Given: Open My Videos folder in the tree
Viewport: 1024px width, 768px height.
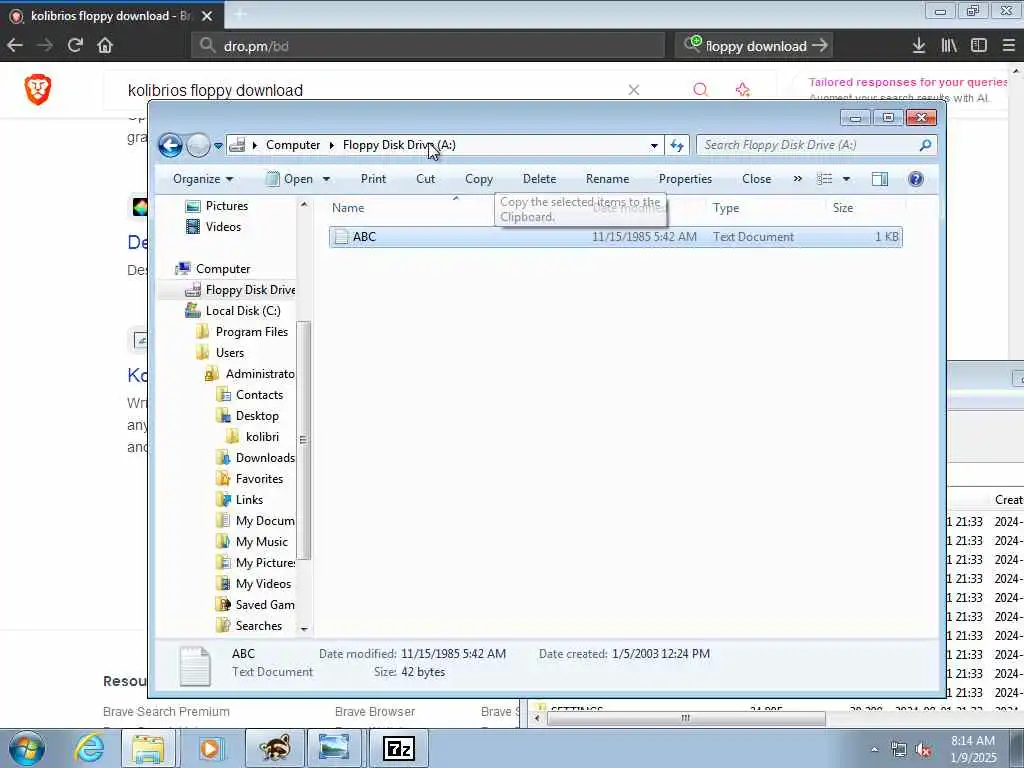Looking at the screenshot, I should pos(263,584).
